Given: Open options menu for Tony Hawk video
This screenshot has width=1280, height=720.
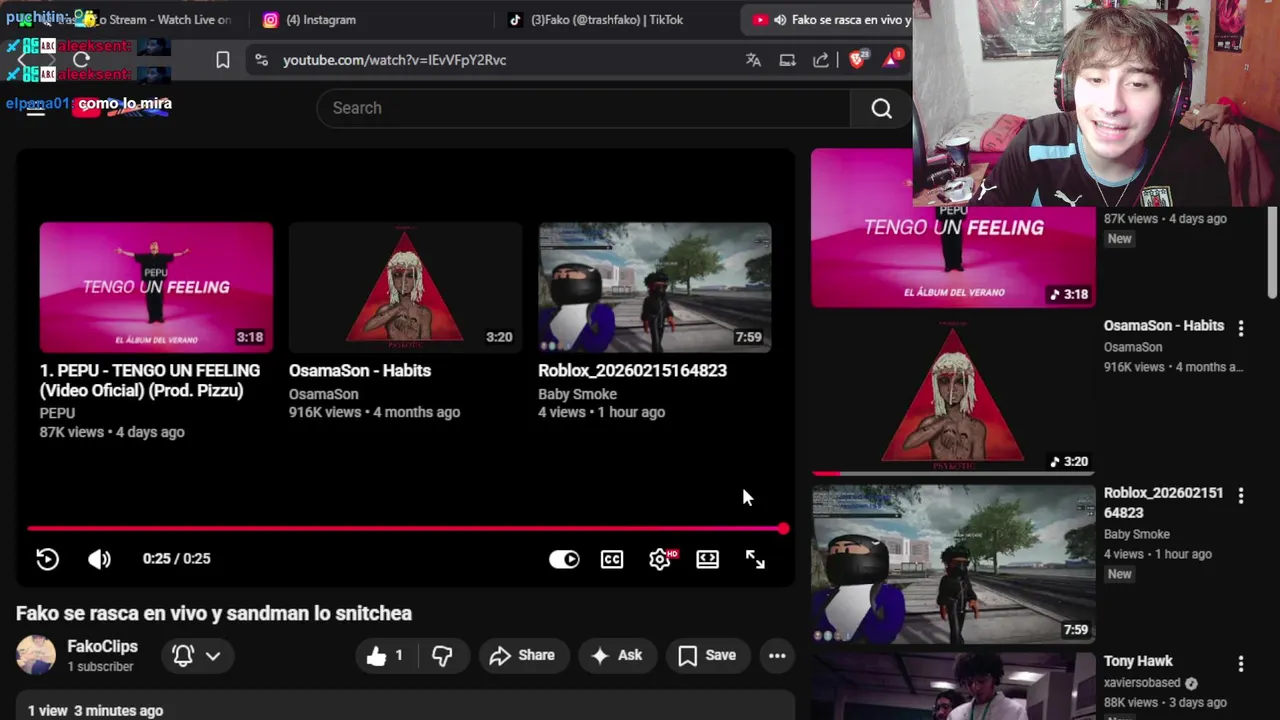Looking at the screenshot, I should pyautogui.click(x=1240, y=663).
